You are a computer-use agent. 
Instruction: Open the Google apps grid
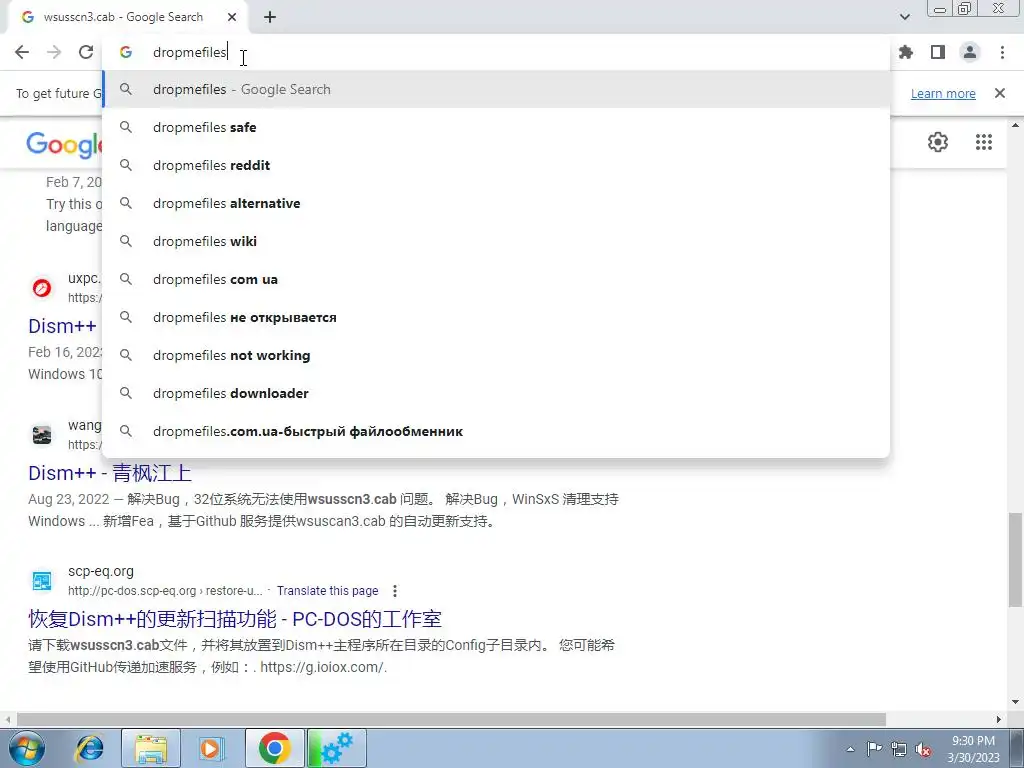(x=984, y=142)
